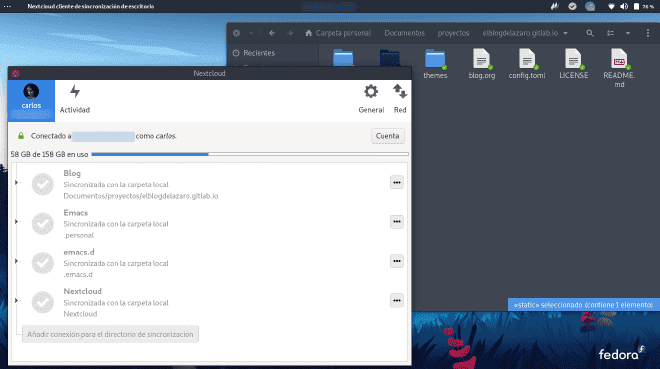Click the Cuenta button

(387, 136)
